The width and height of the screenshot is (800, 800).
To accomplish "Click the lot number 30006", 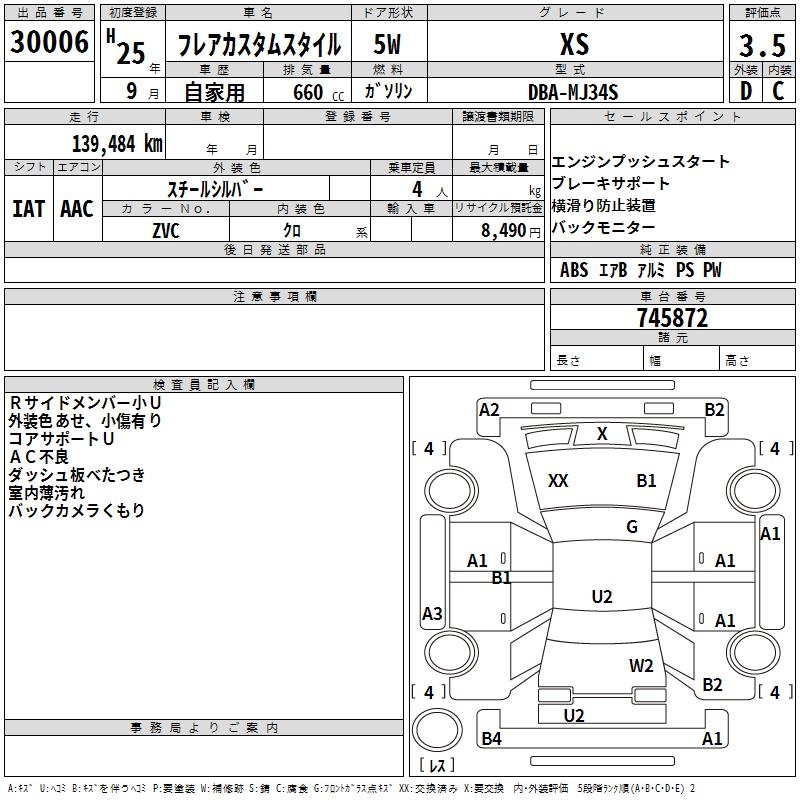I will pyautogui.click(x=49, y=42).
